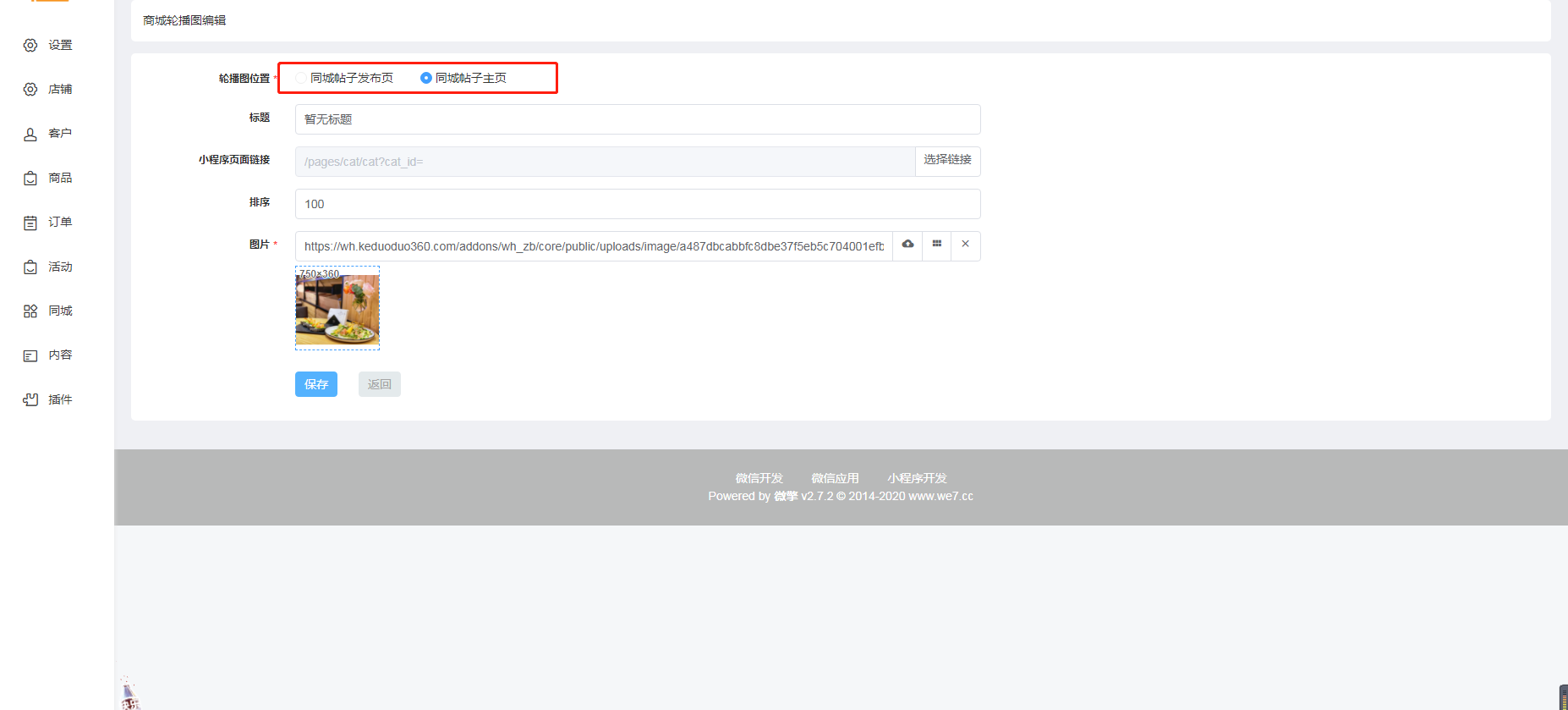The image size is (1568, 710).
Task: Click the 返回 back button
Action: coord(380,384)
